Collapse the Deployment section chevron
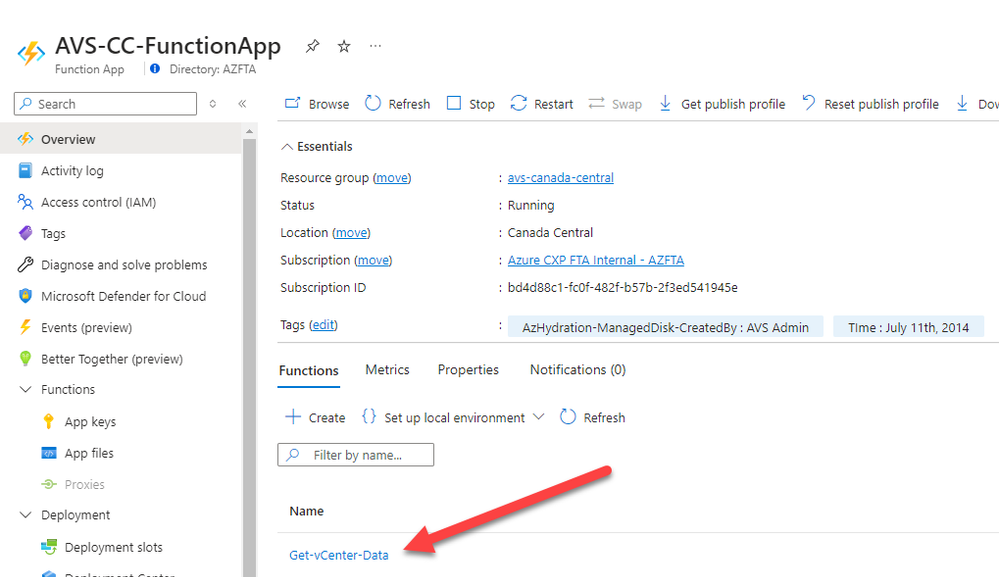Screen dimensions: 999x577 [x=25, y=515]
